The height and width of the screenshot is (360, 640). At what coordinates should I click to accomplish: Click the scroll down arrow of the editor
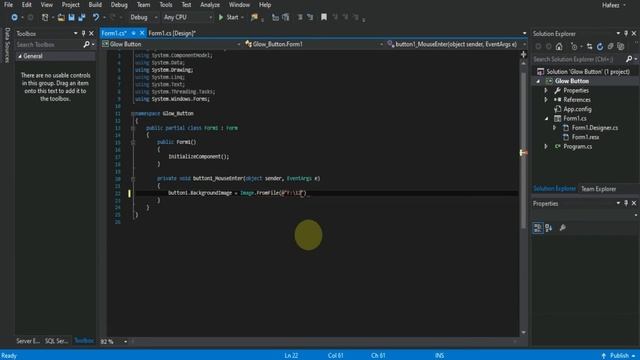click(523, 333)
